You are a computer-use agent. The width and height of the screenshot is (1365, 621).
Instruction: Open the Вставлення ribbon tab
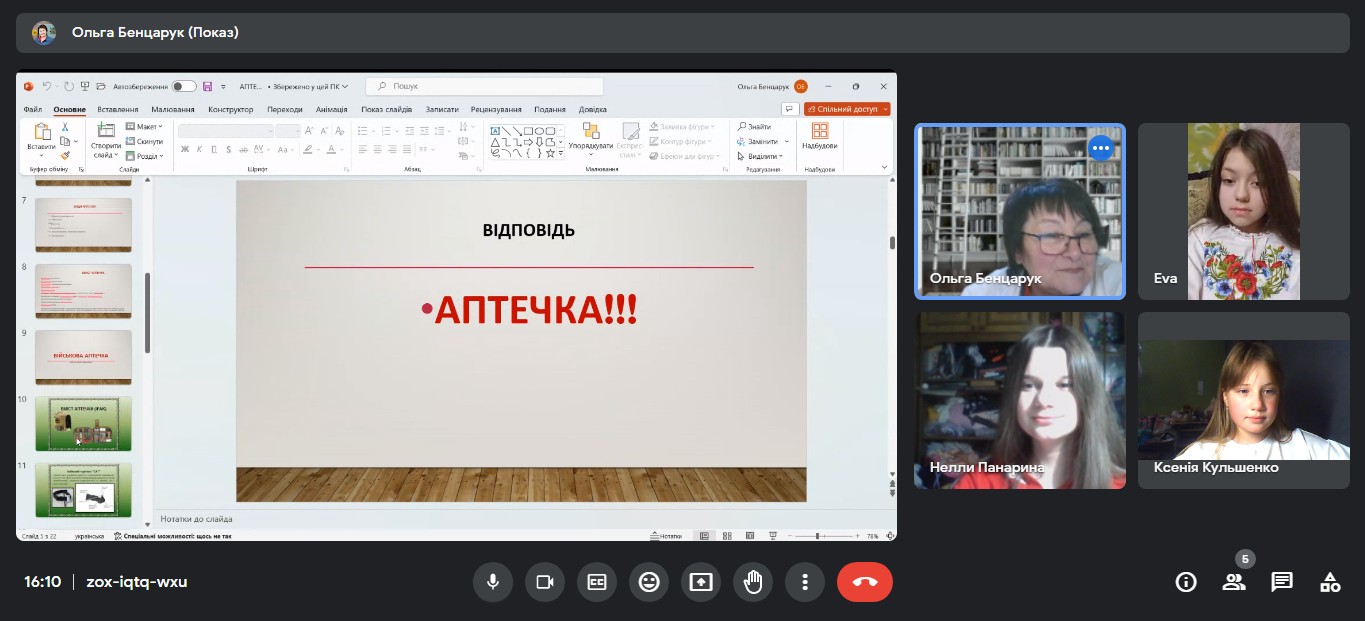pyautogui.click(x=118, y=109)
